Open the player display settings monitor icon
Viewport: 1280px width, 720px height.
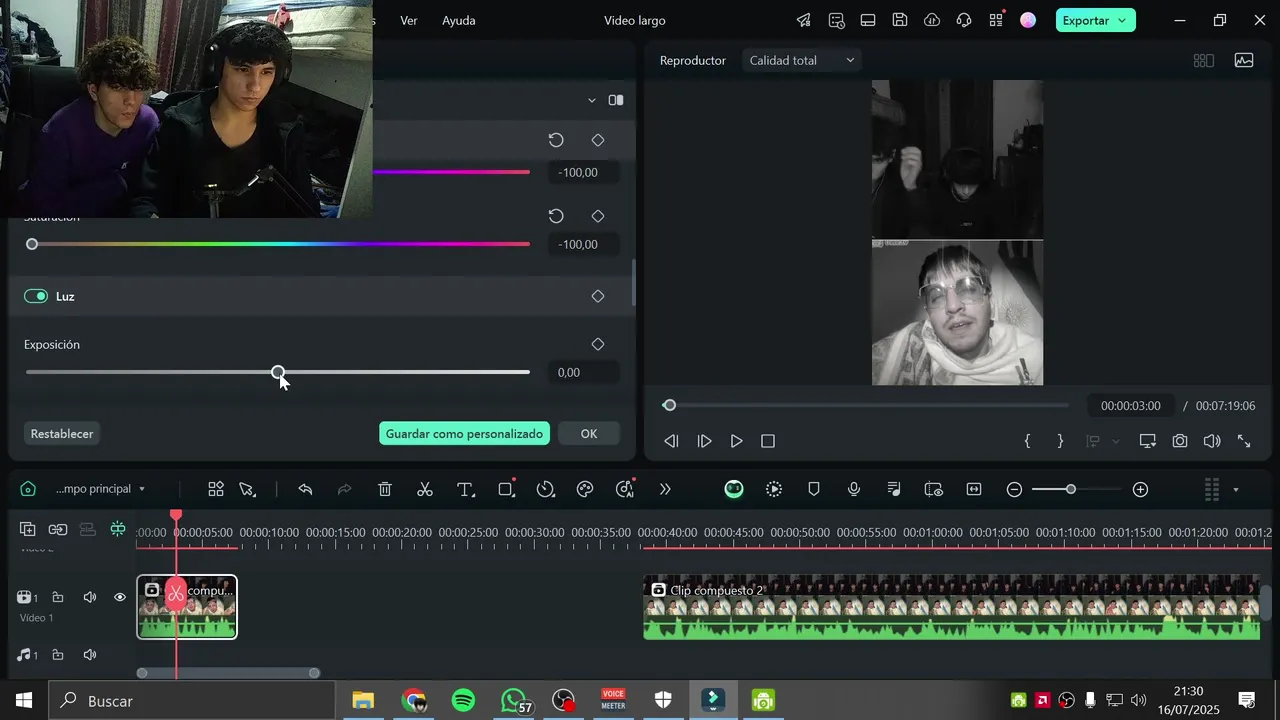[x=1148, y=441]
